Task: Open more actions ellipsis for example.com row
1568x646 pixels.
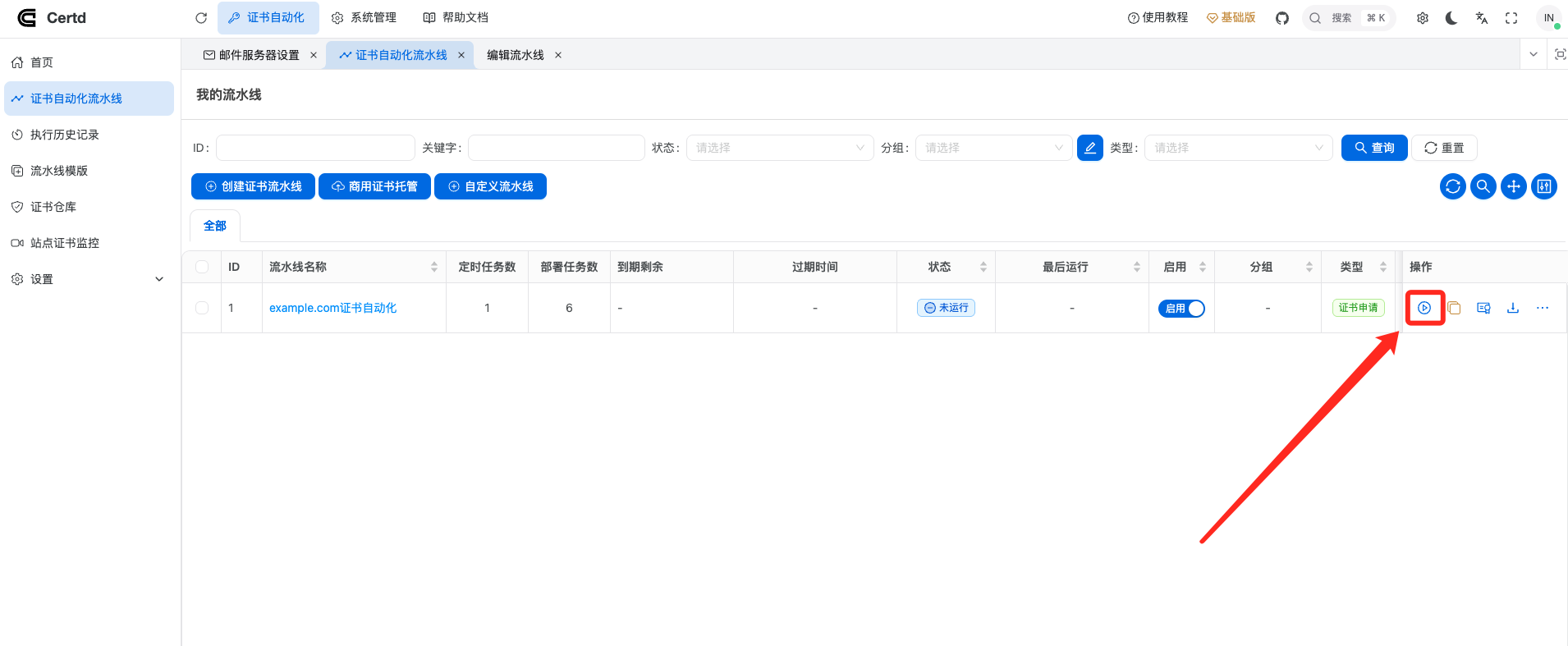Action: point(1543,308)
